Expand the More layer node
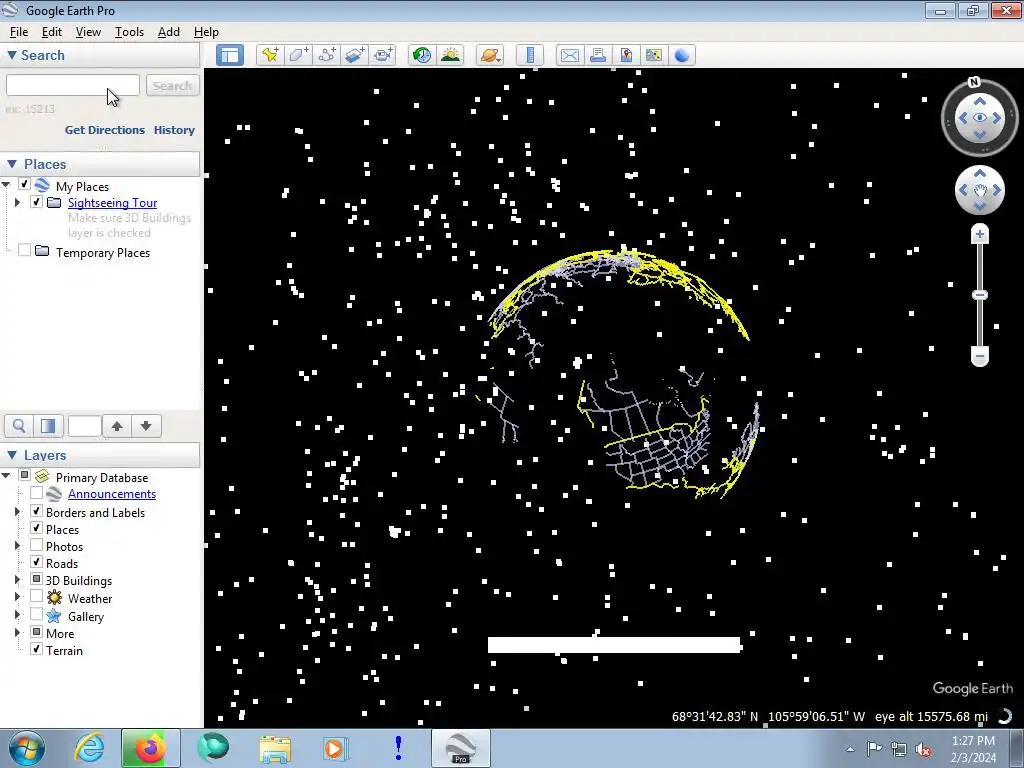Viewport: 1024px width, 768px height. point(18,632)
